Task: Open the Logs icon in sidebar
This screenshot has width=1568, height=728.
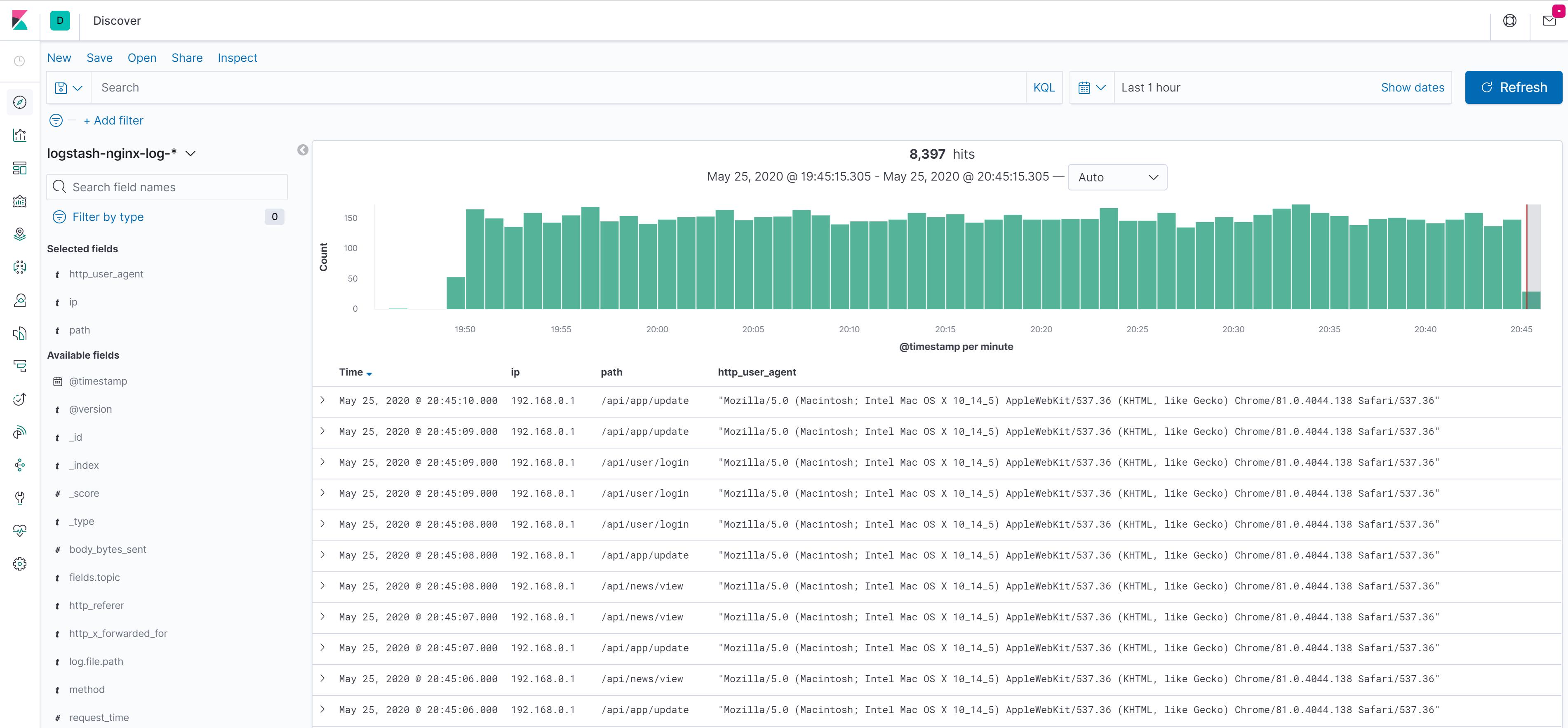Action: (19, 333)
